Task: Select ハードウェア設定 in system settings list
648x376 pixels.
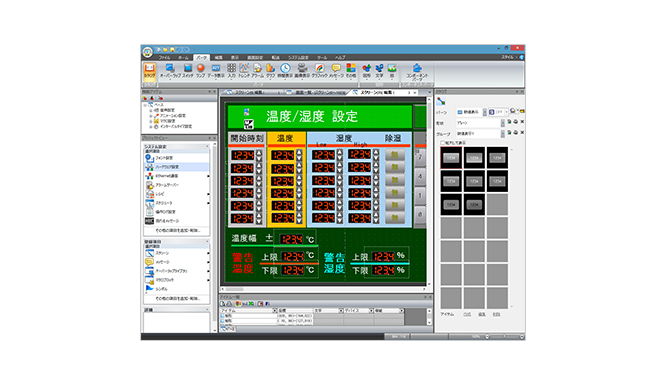Action: pos(177,167)
